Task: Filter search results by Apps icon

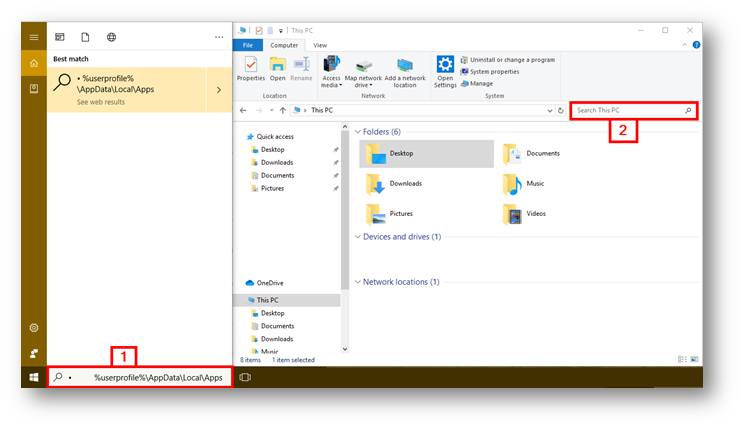Action: 60,37
